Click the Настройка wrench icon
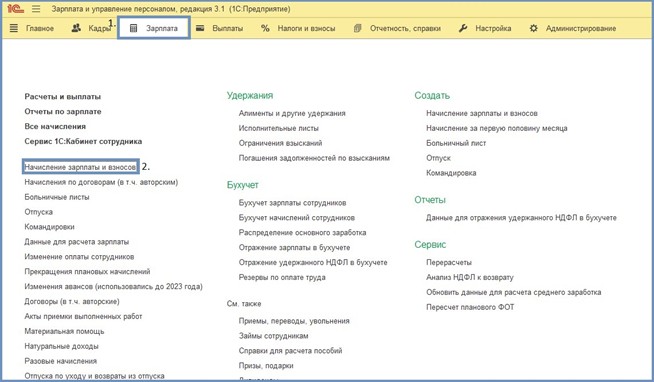654x382 pixels. pyautogui.click(x=463, y=28)
